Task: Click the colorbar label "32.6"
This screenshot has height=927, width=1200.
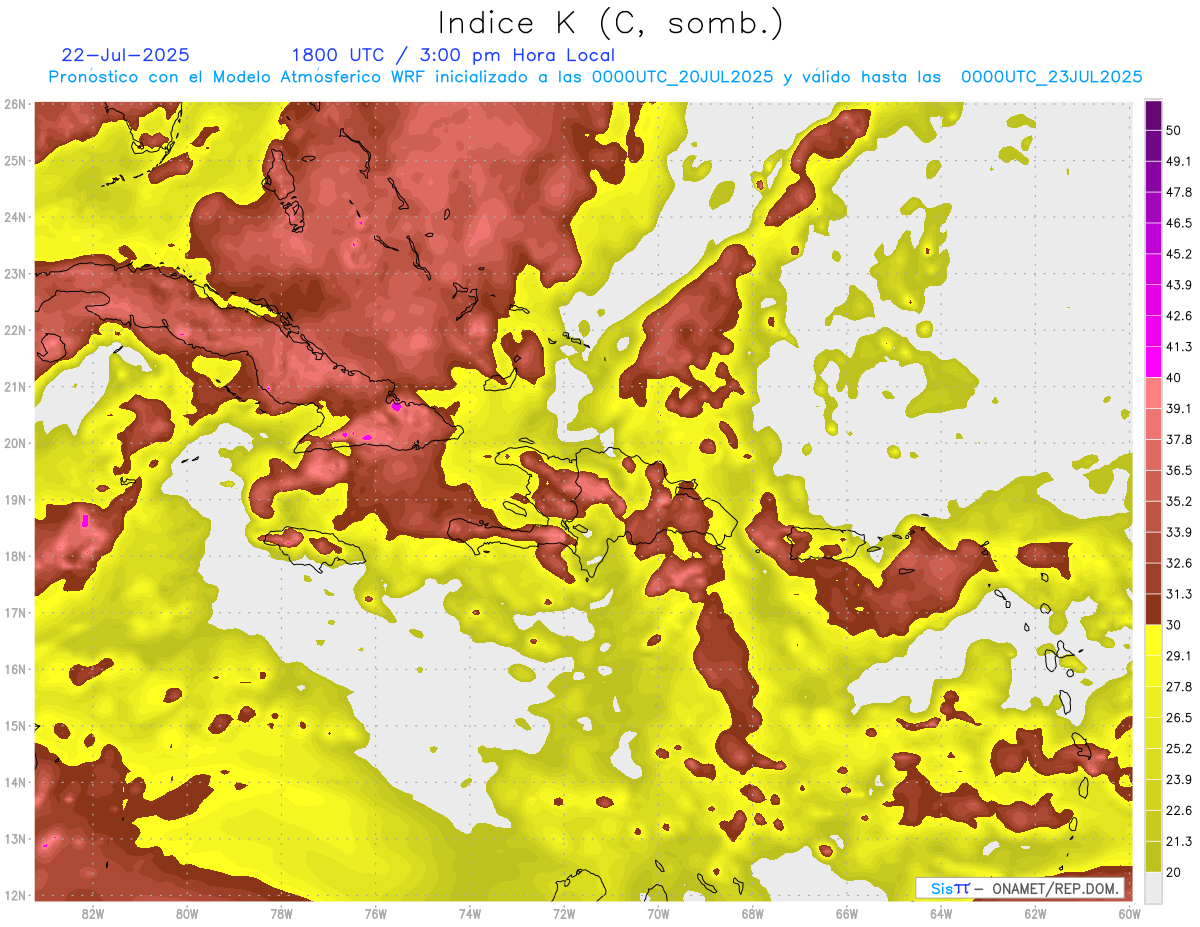Action: click(1178, 563)
